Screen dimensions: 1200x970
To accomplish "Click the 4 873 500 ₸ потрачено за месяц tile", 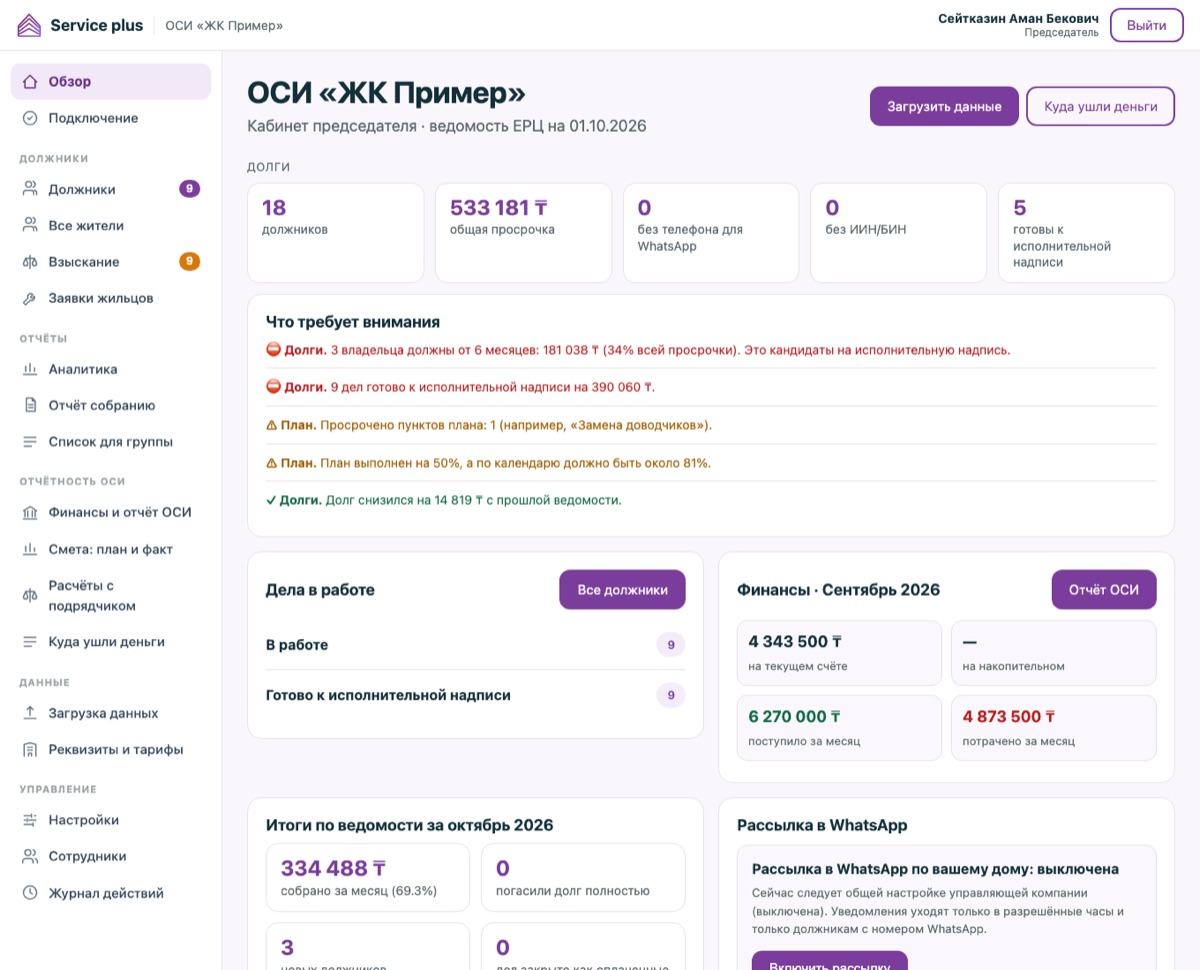I will pos(1053,728).
